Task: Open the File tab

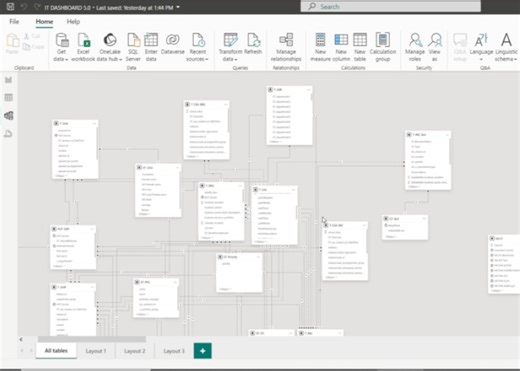Action: click(x=14, y=22)
